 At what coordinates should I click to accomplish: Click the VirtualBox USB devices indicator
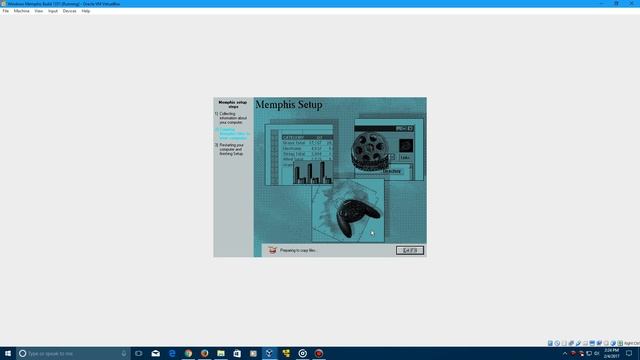[x=578, y=343]
